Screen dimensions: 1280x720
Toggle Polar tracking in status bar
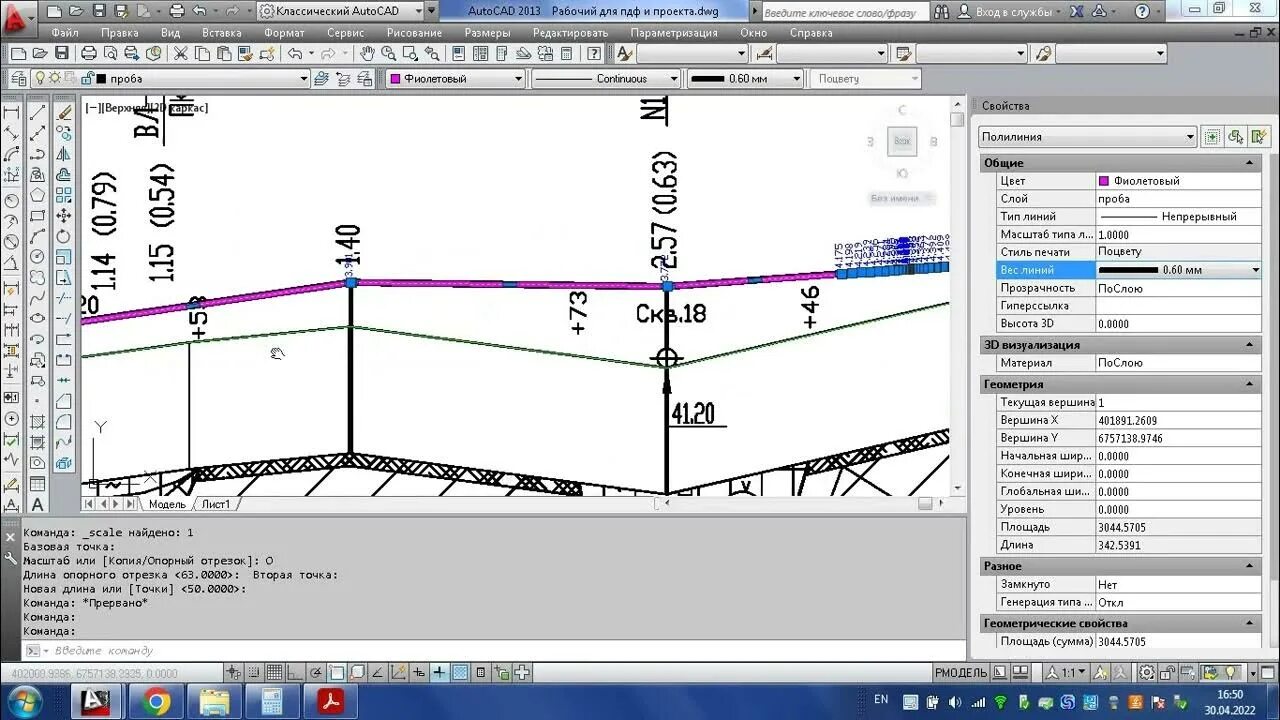point(316,672)
